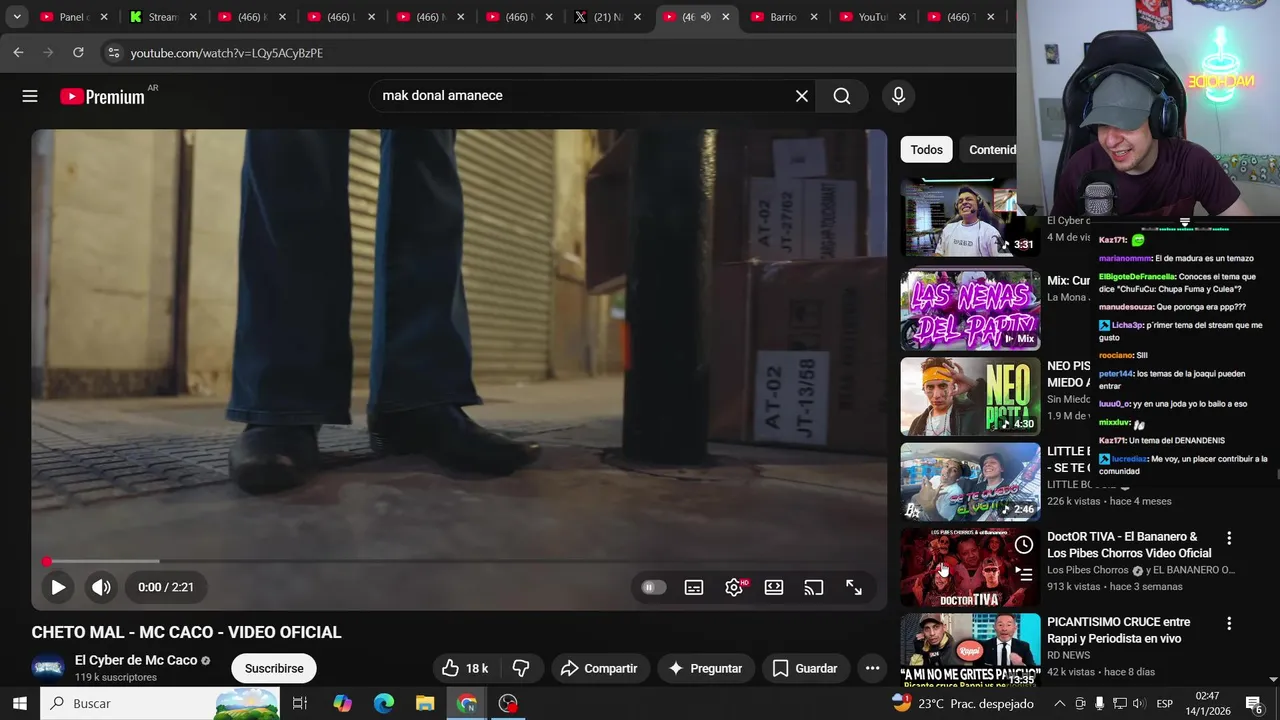
Task: Open PICANTISIMO CRUCE video title
Action: click(1119, 630)
